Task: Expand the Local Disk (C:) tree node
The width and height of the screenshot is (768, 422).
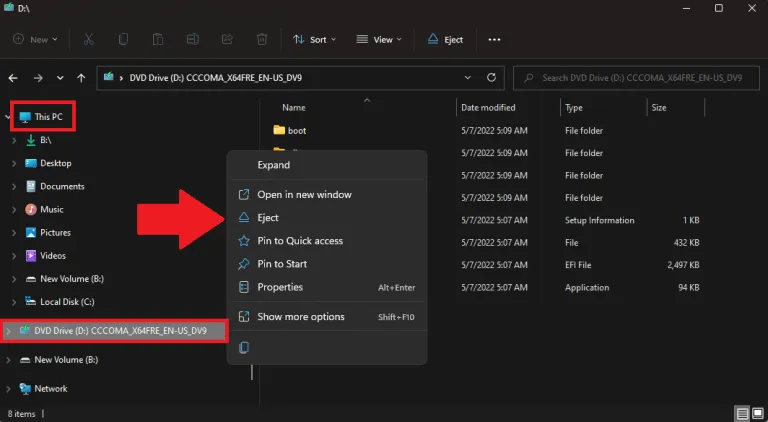Action: [12, 302]
